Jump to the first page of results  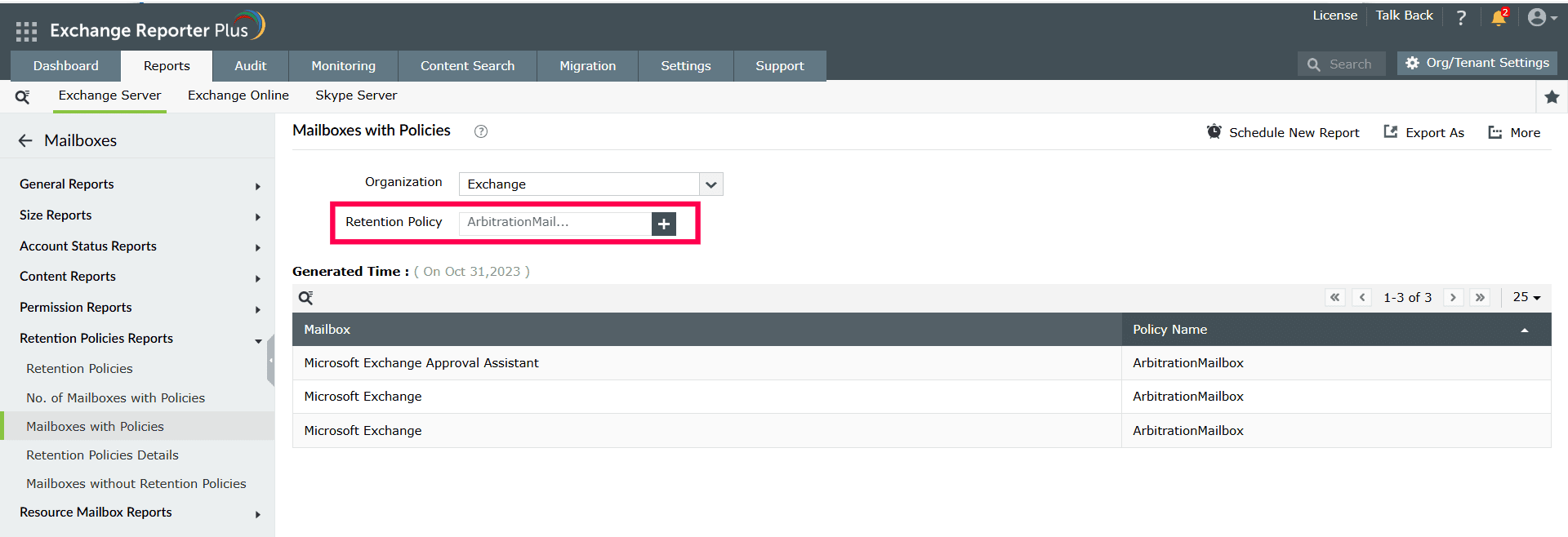tap(1335, 297)
